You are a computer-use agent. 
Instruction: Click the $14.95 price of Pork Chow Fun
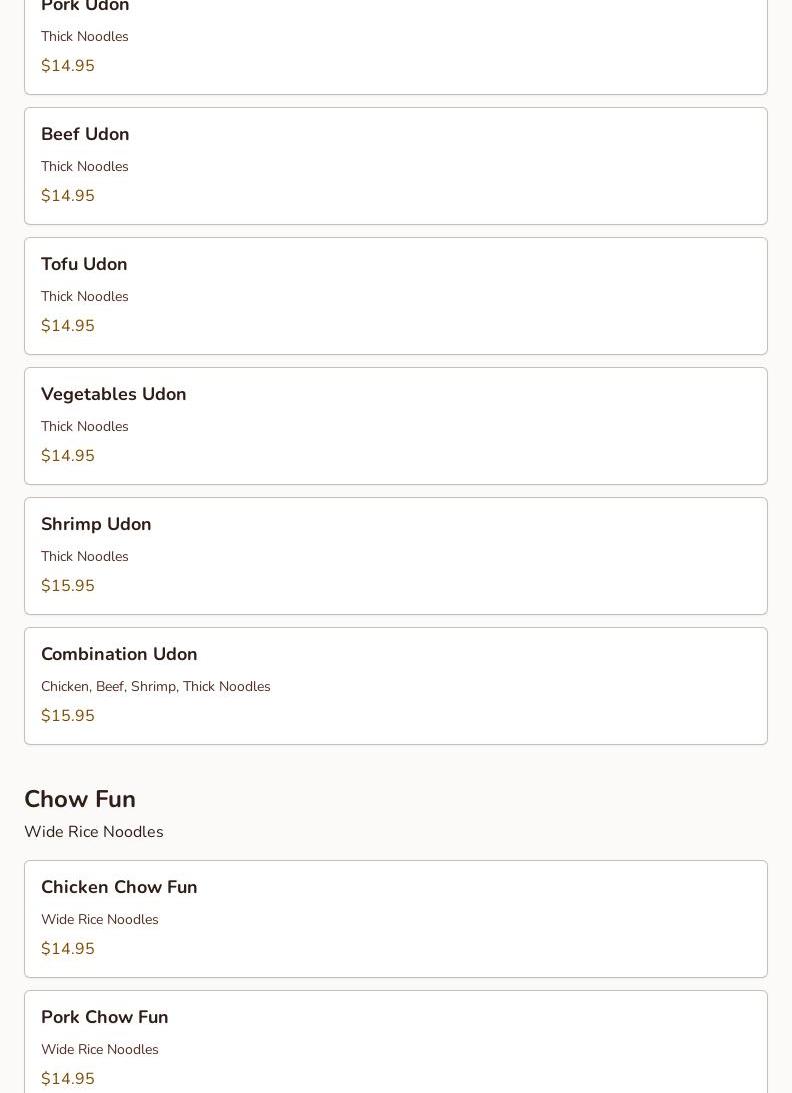[68, 1078]
